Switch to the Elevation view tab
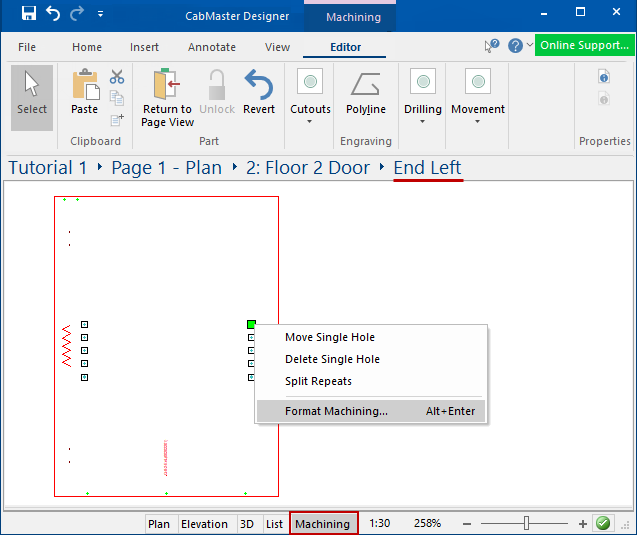 point(204,524)
